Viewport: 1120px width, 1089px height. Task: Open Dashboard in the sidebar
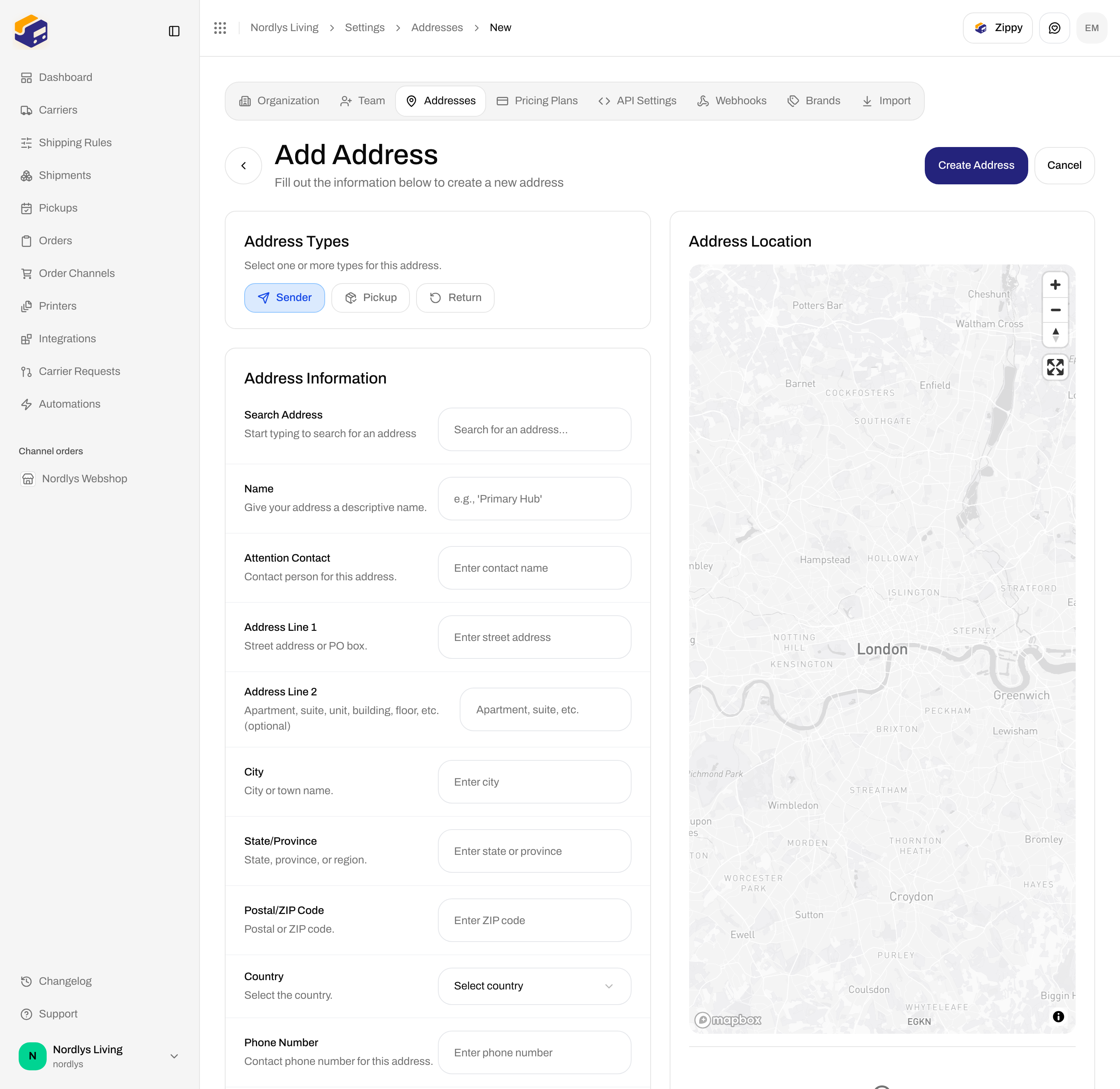(x=100, y=77)
